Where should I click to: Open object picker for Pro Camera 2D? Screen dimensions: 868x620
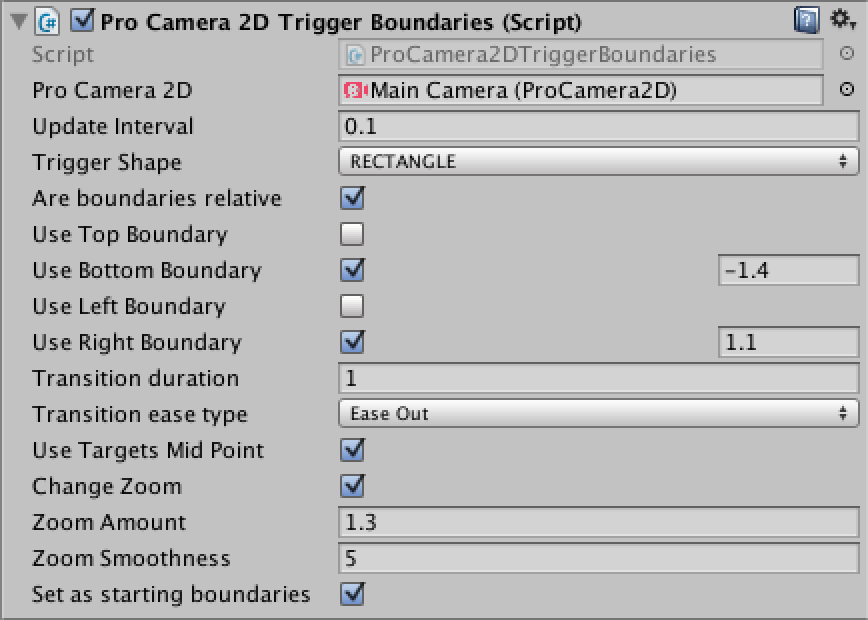click(x=846, y=90)
